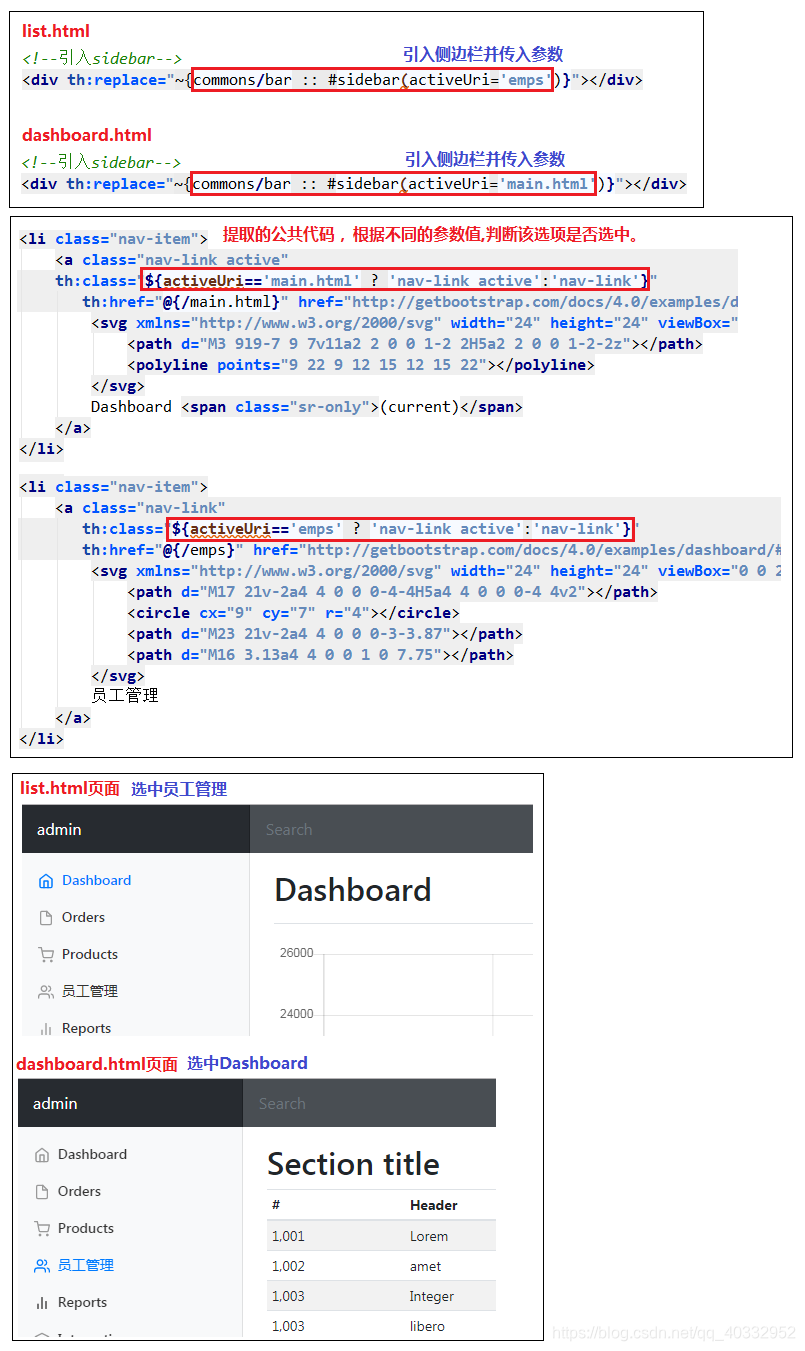The height and width of the screenshot is (1351, 805).
Task: Click the Section title heading
Action: (x=353, y=1165)
